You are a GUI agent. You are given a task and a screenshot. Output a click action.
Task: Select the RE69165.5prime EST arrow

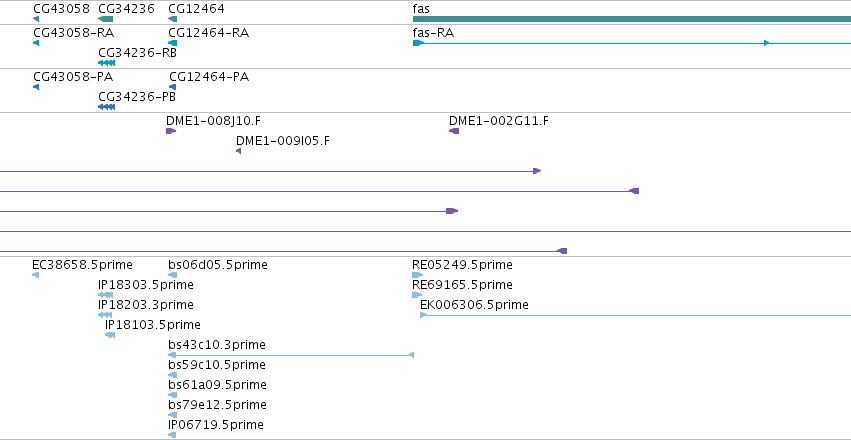coord(417,295)
